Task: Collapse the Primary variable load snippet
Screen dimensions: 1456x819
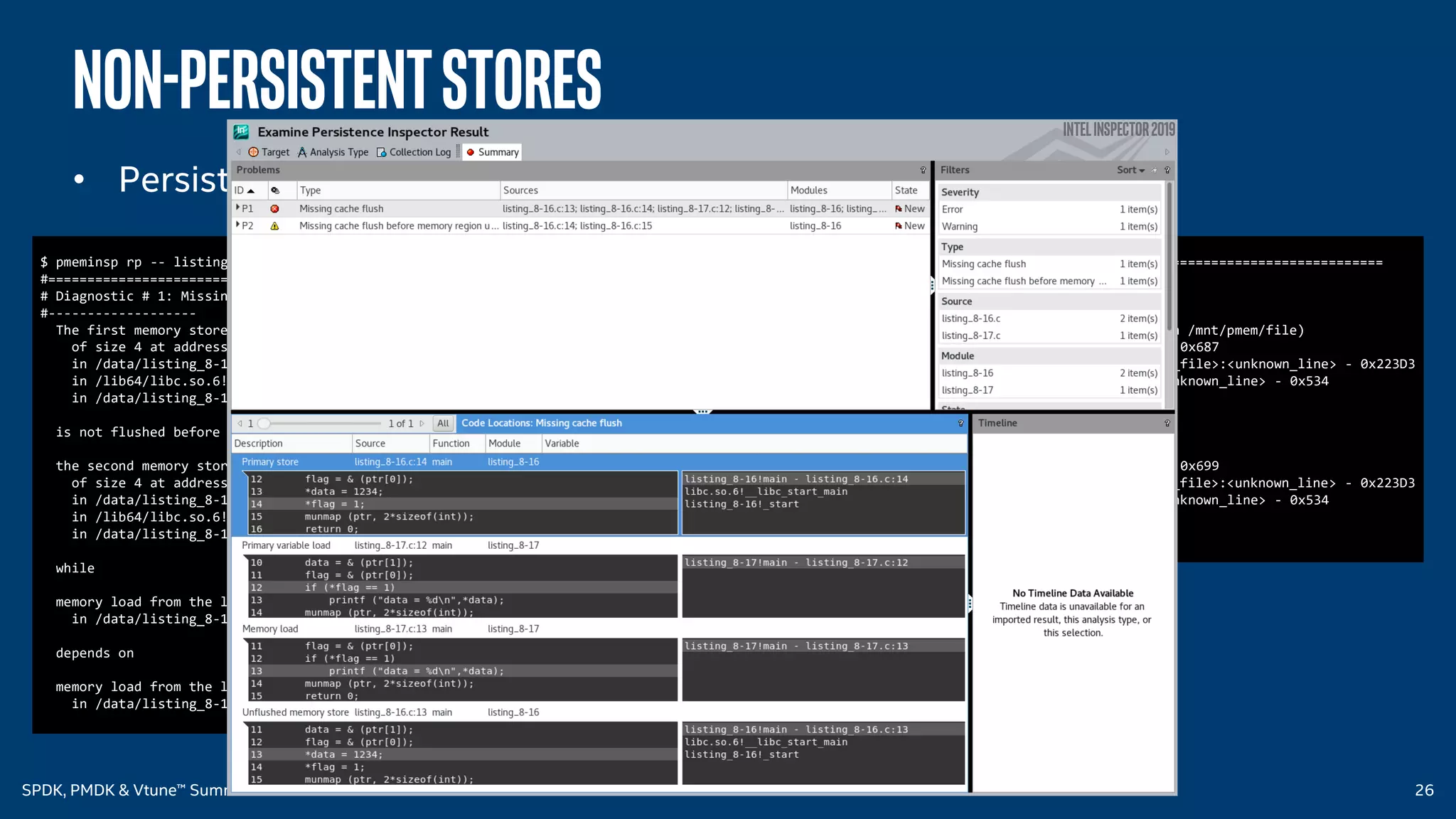Action: tap(247, 558)
